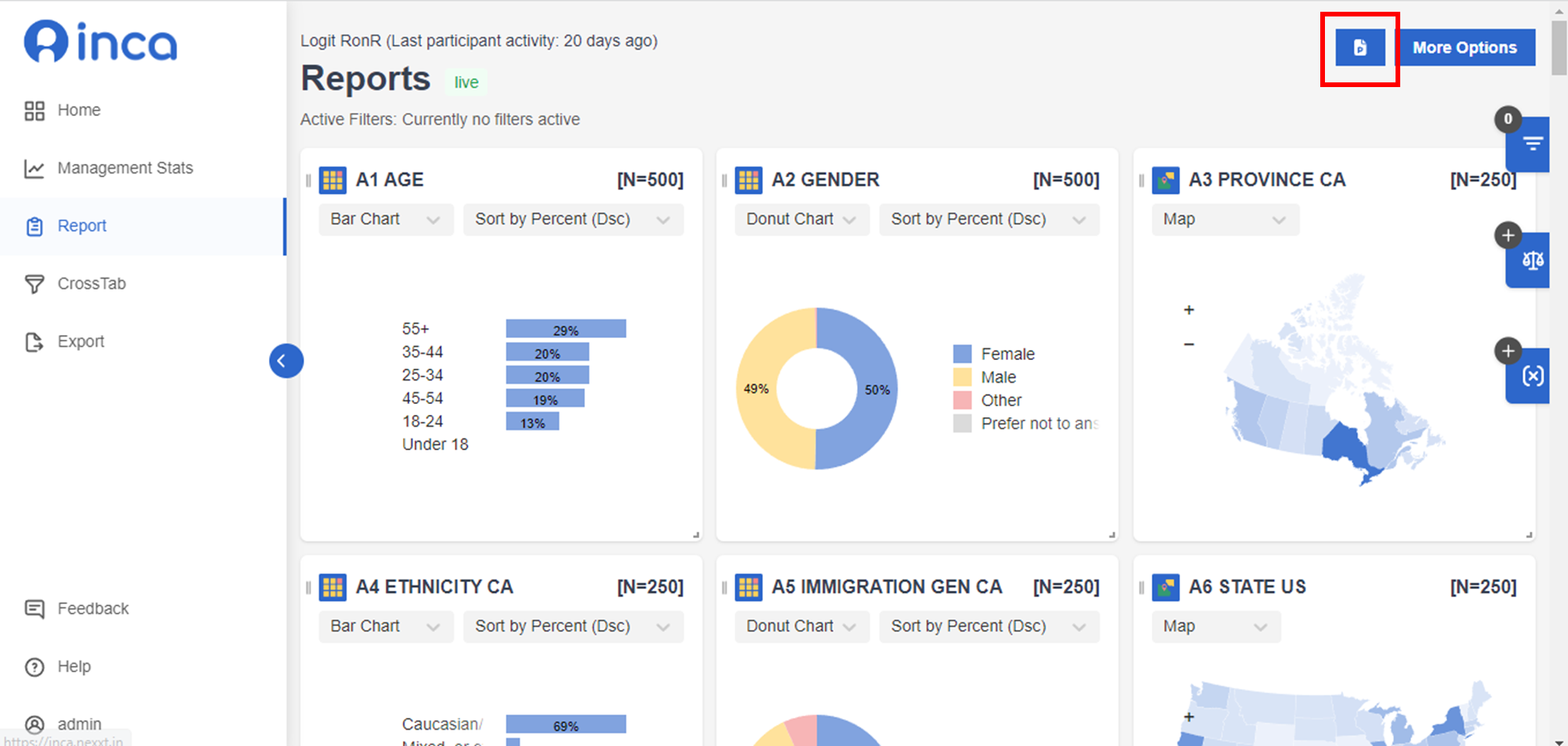Image resolution: width=1568 pixels, height=746 pixels.
Task: Click the filter count badge showing 0
Action: coord(1508,119)
